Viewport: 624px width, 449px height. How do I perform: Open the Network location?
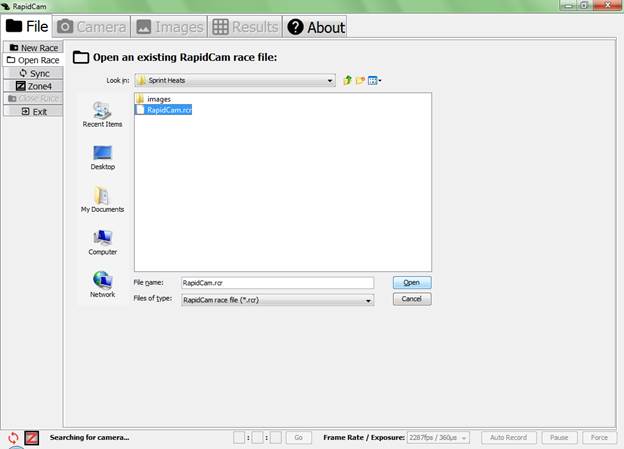point(102,285)
